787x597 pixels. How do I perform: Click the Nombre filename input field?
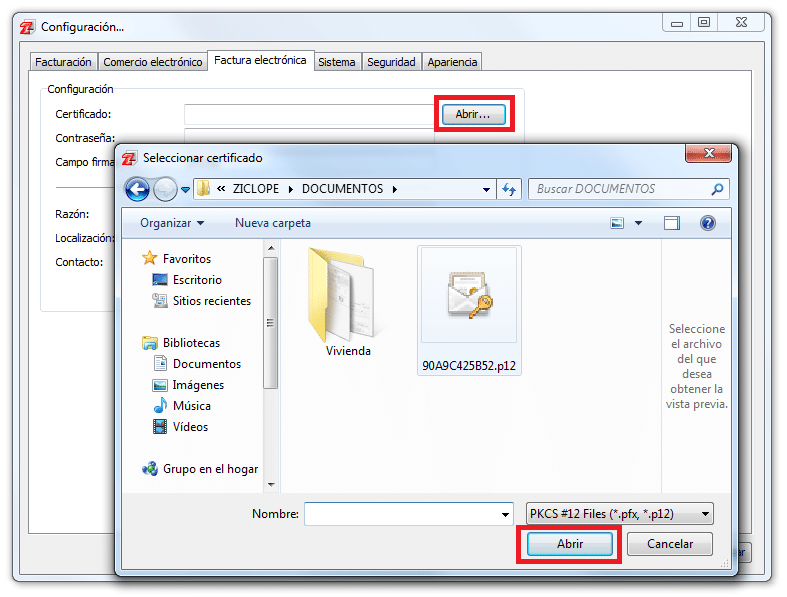point(400,514)
